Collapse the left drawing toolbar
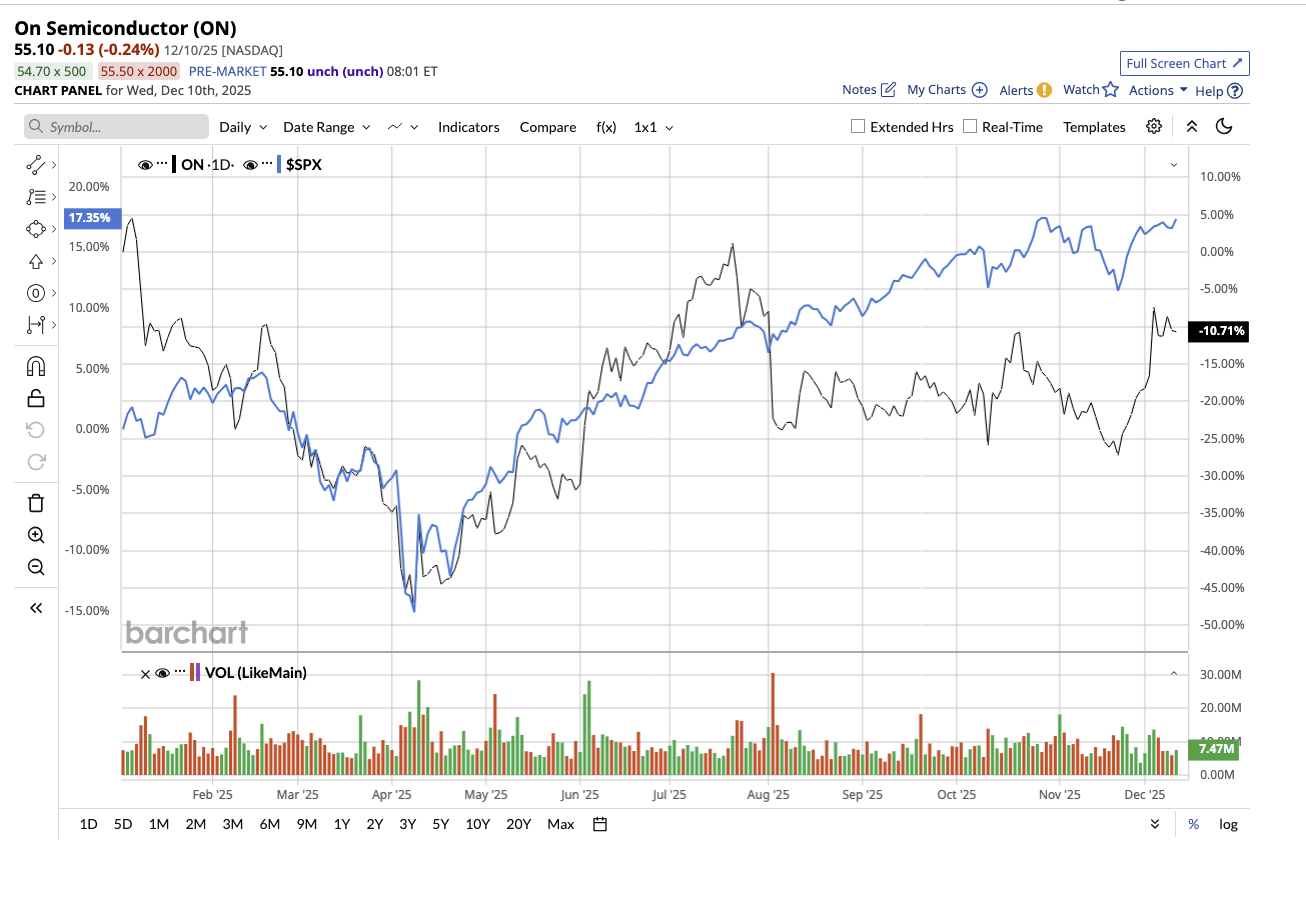Image resolution: width=1306 pixels, height=906 pixels. point(36,608)
